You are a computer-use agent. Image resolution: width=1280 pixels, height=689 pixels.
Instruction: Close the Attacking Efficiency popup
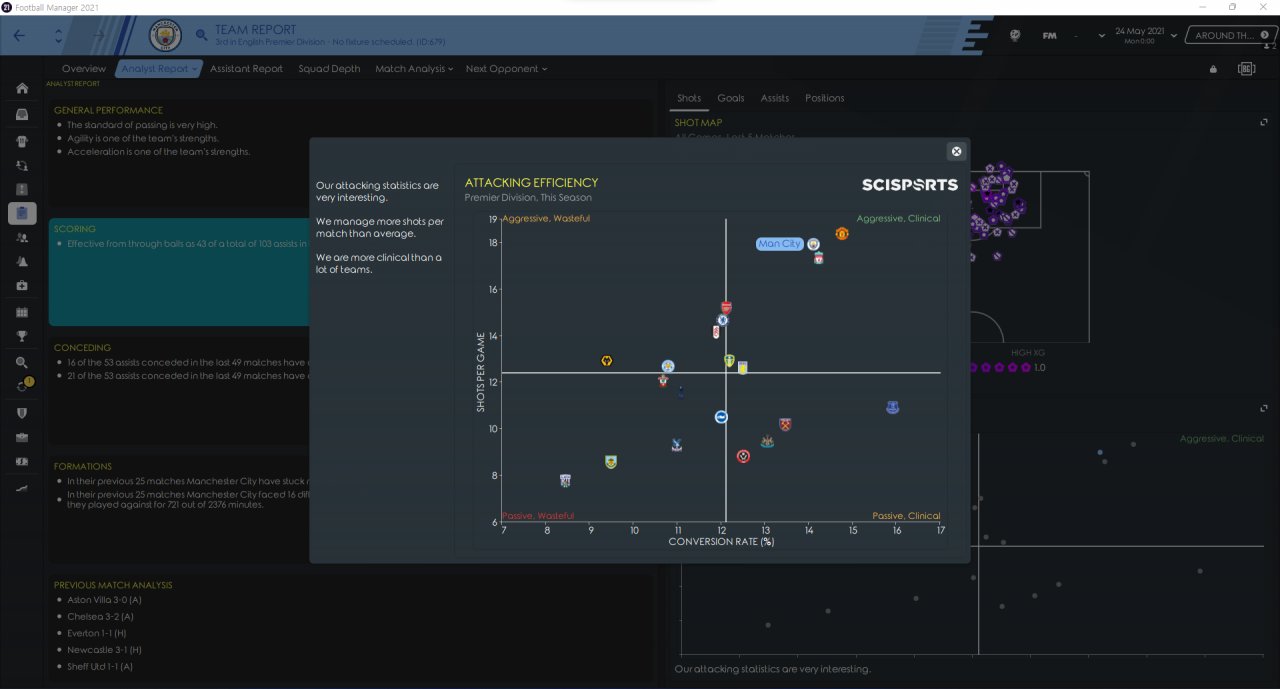pos(956,151)
